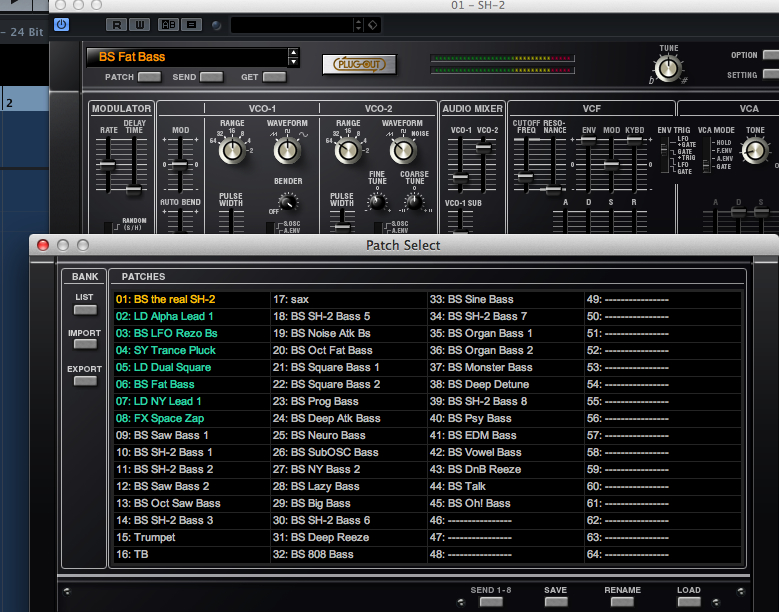Image resolution: width=779 pixels, height=612 pixels.
Task: Select patch 45: BS Oh! Bass
Action: tap(506, 503)
